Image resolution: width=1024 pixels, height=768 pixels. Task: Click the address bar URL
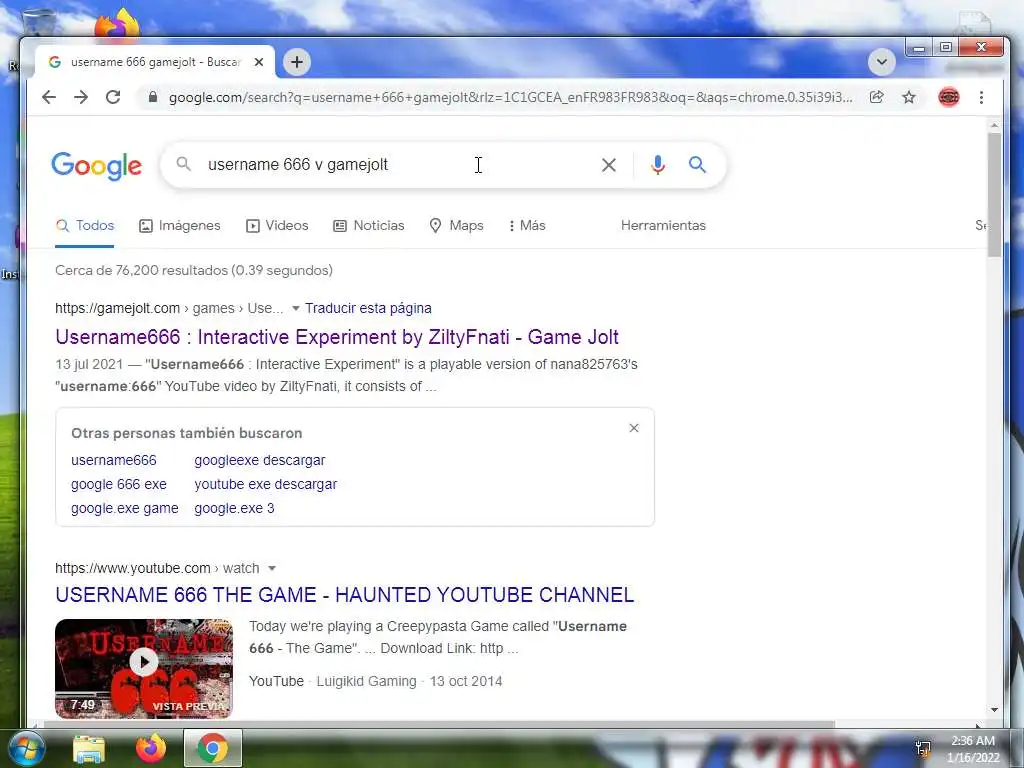510,97
